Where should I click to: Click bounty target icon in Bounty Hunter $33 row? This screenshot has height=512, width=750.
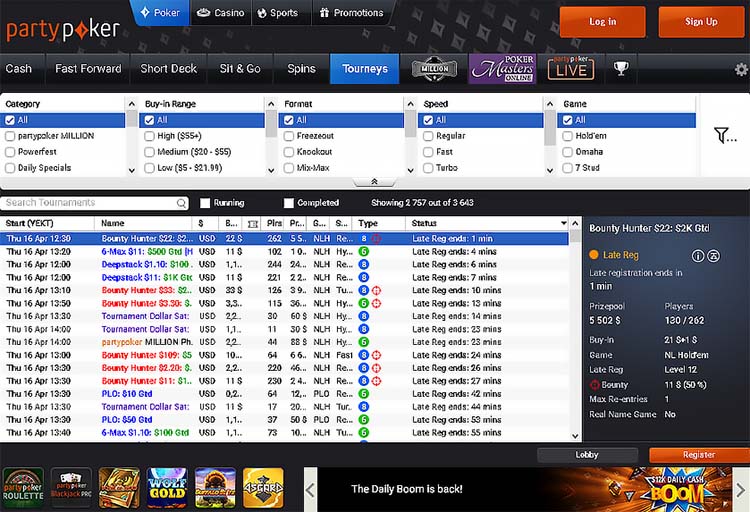click(376, 290)
